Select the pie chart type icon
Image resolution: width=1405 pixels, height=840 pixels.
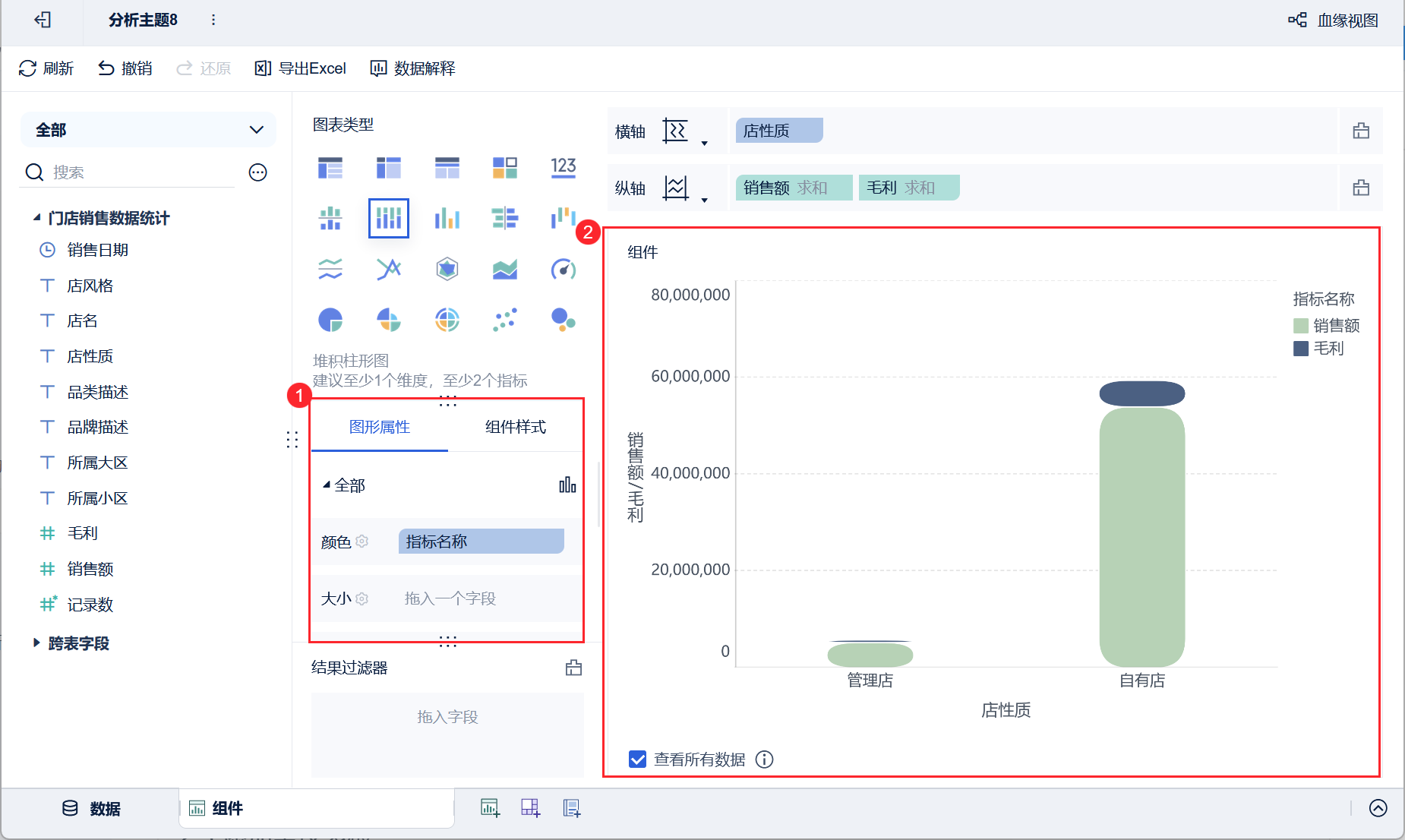[x=330, y=320]
